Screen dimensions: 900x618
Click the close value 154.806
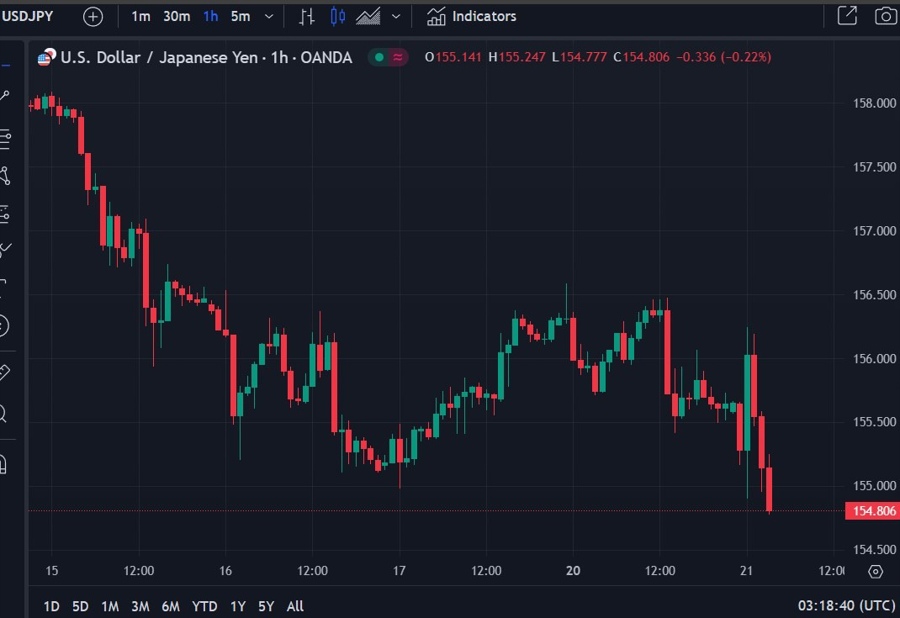[x=646, y=57]
